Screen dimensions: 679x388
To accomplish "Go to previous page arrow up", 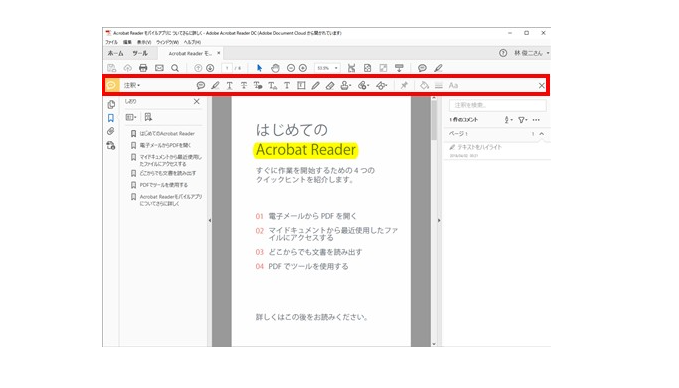I will point(198,68).
